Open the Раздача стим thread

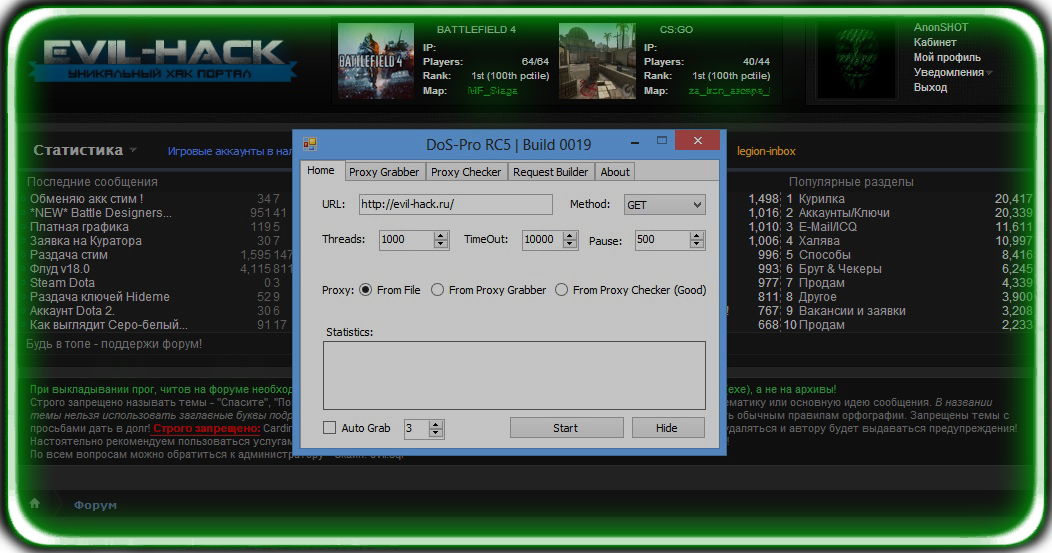click(x=68, y=255)
